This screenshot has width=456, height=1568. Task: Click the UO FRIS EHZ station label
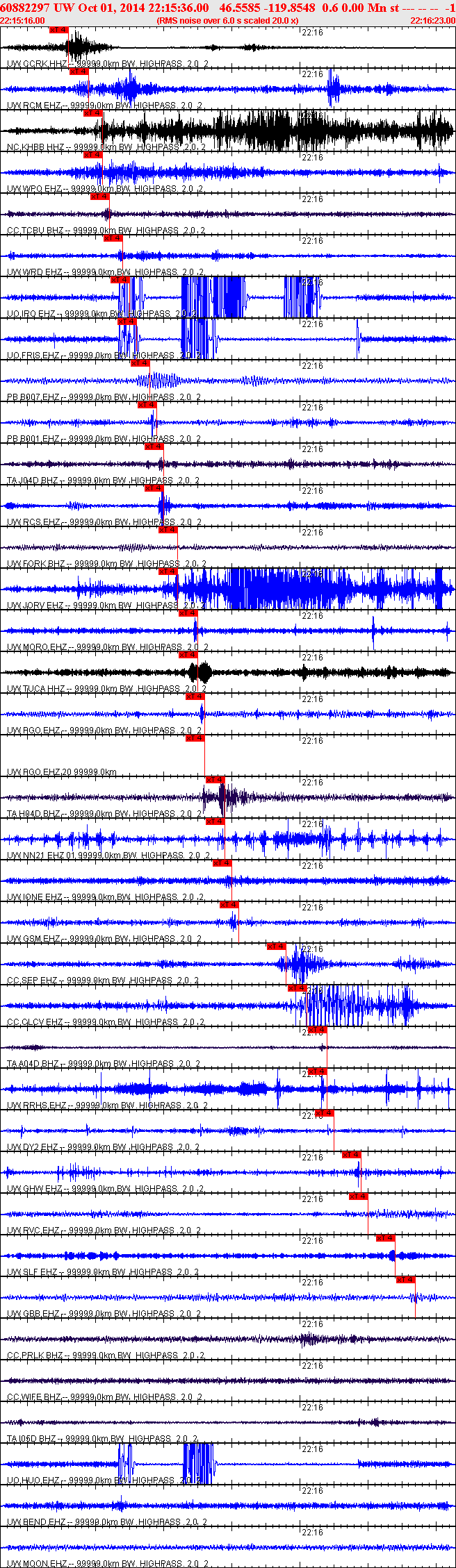click(104, 356)
